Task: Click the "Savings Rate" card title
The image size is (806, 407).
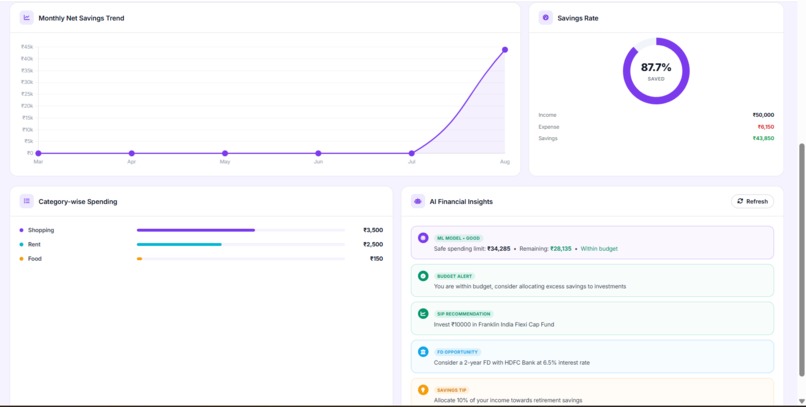Action: coord(578,18)
